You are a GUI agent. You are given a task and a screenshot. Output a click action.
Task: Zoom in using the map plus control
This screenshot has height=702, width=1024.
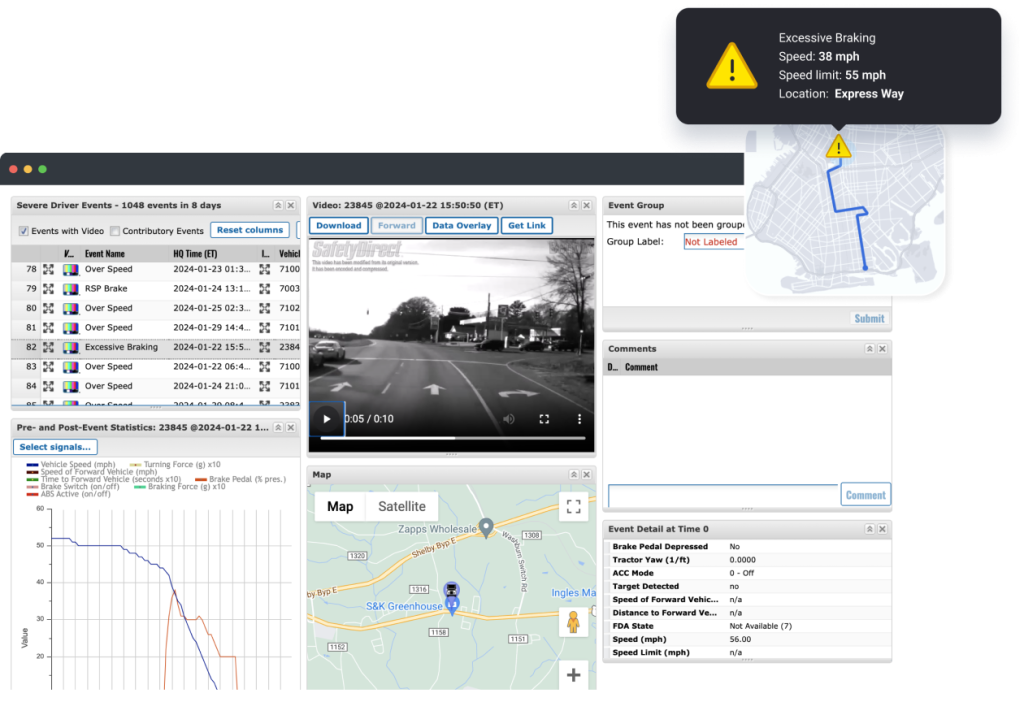(573, 675)
